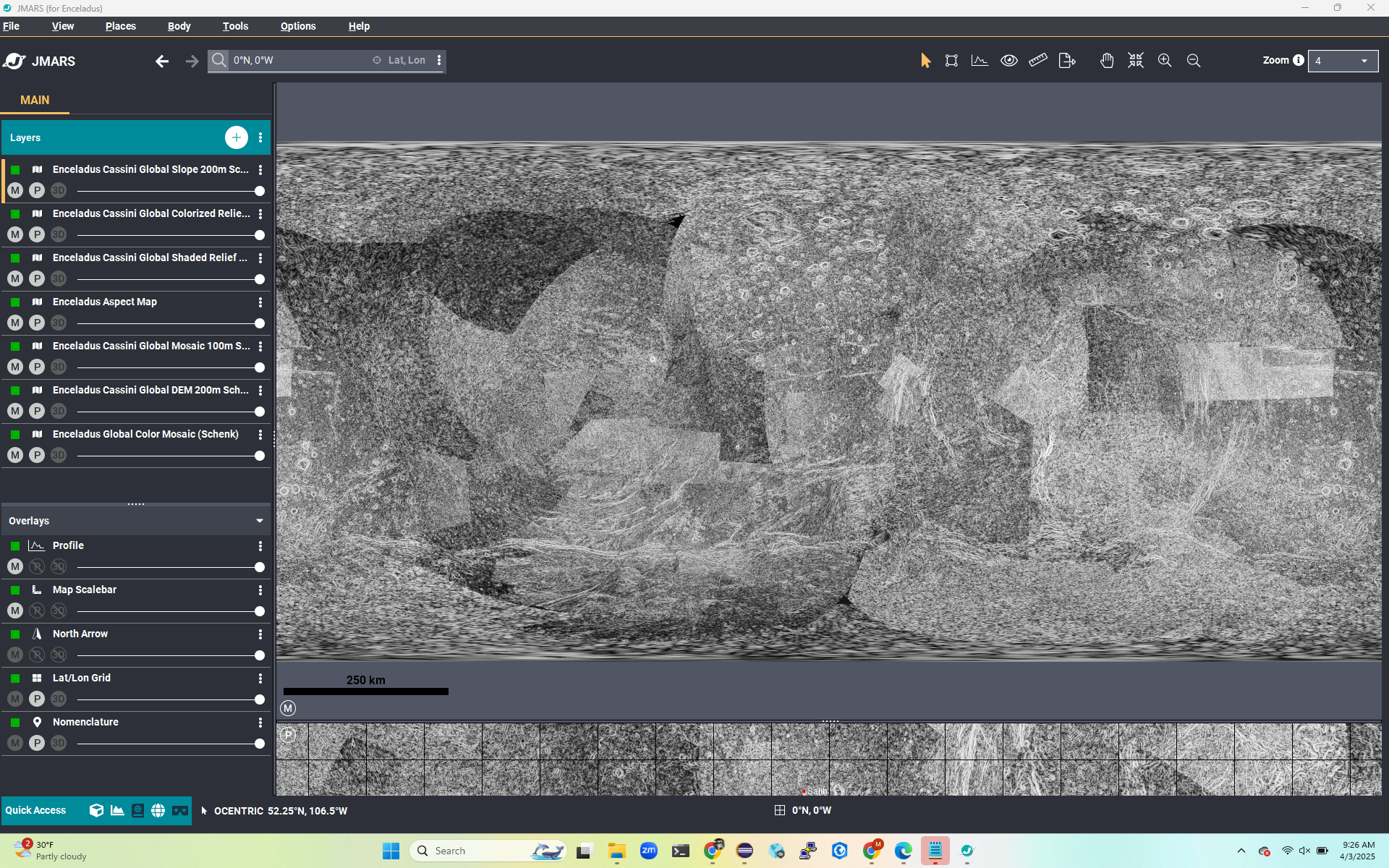The image size is (1389, 868).
Task: Toggle M for Global Slope 200m layer
Action: tap(15, 190)
